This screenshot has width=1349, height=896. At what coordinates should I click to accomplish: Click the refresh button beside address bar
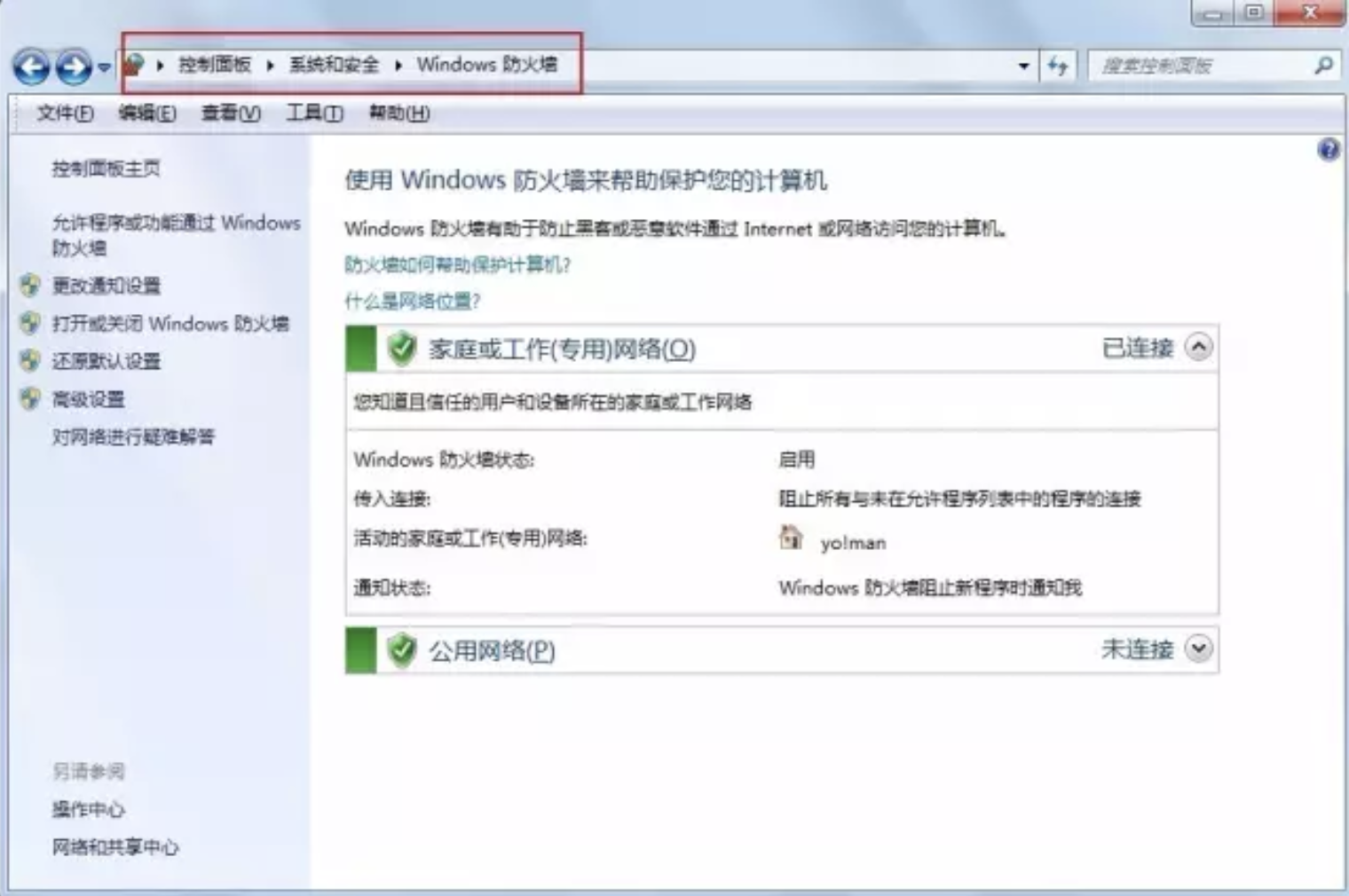(1057, 66)
